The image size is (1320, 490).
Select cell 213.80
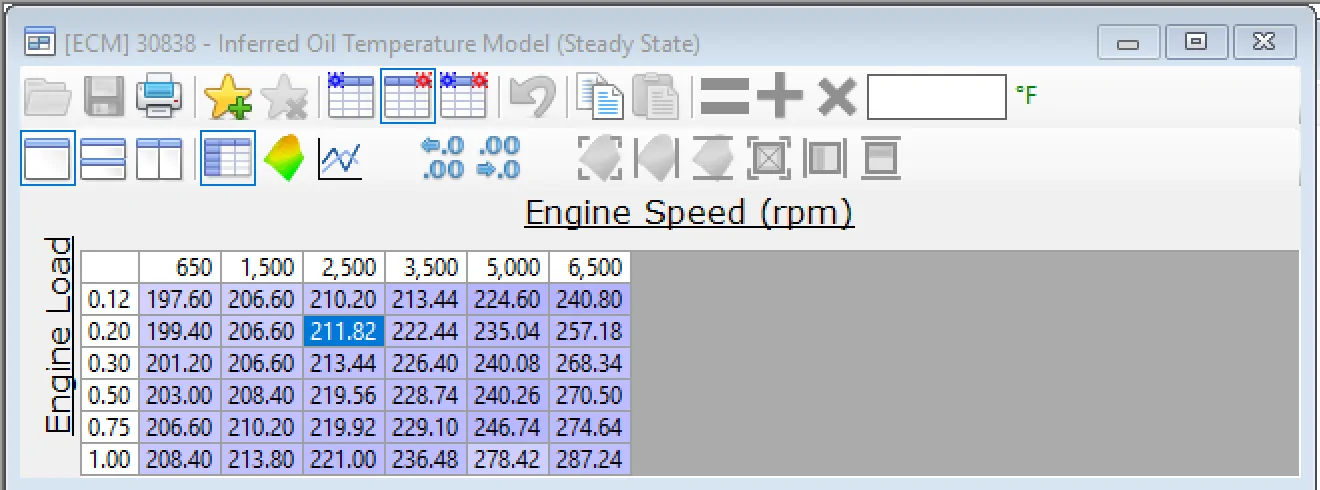coord(262,459)
